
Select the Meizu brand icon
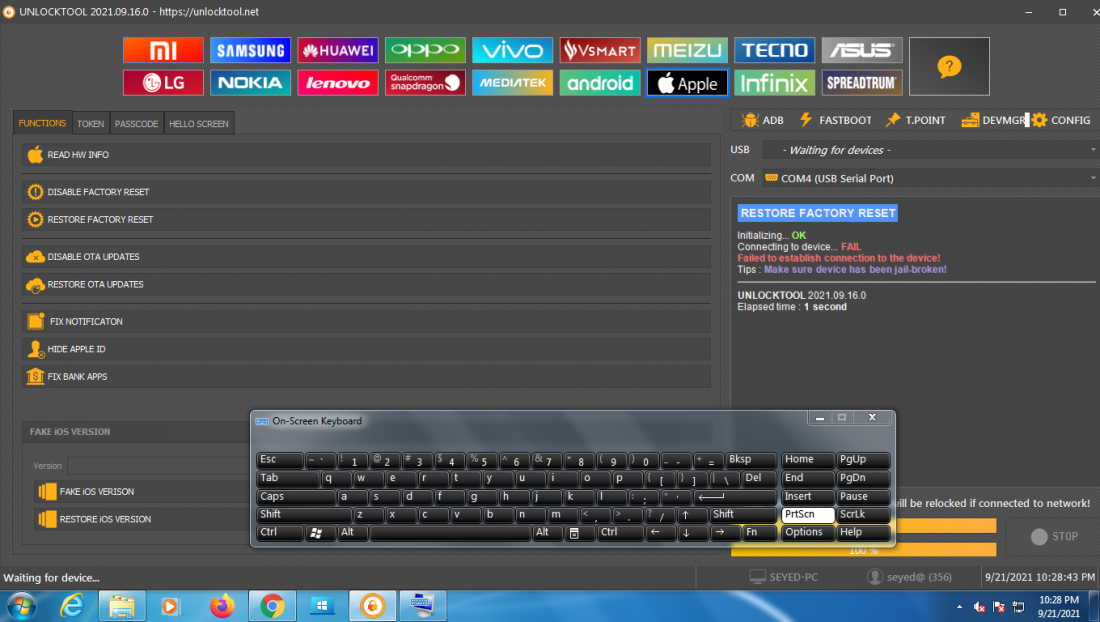click(688, 50)
